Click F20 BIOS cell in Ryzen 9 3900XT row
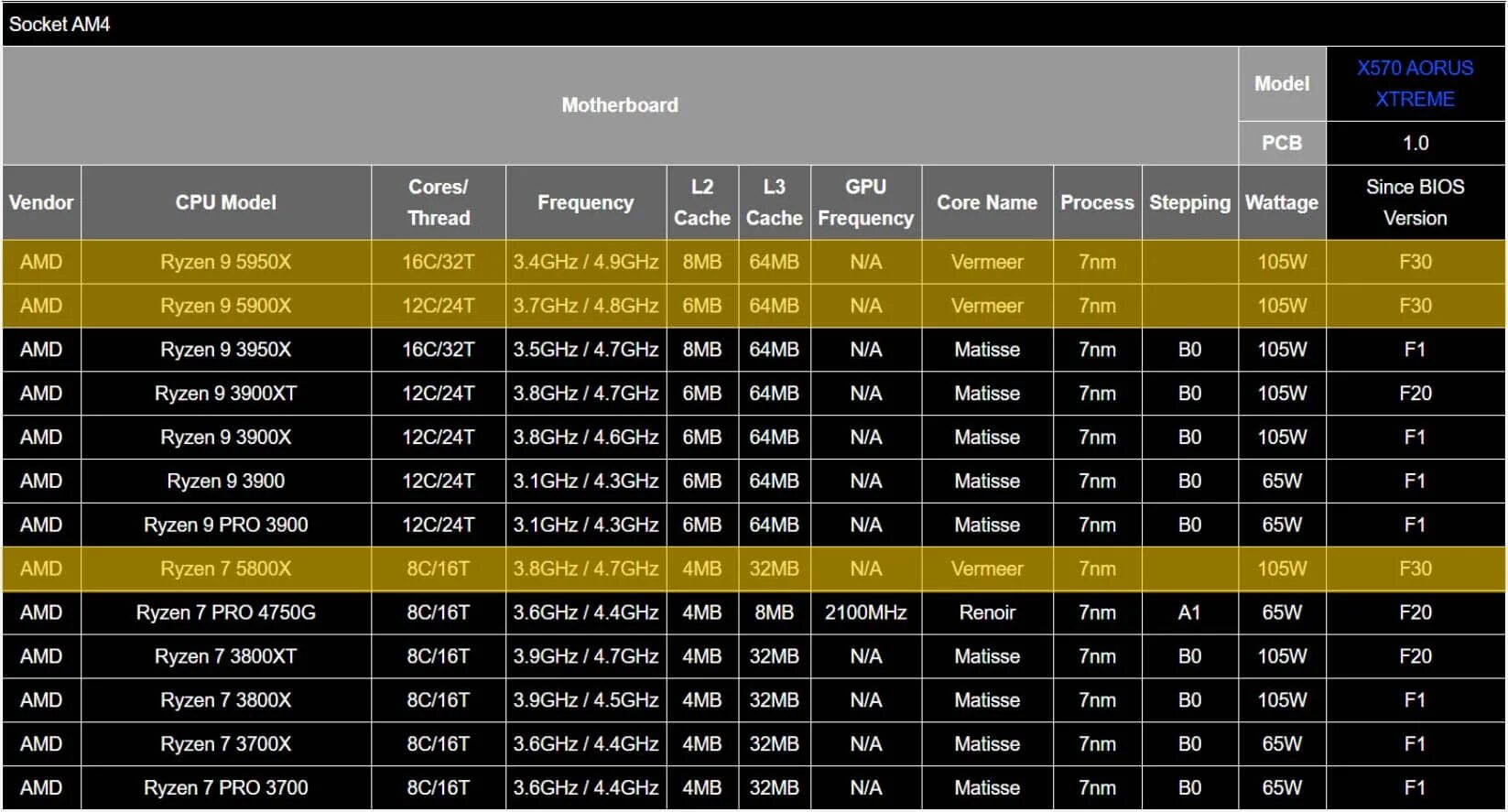Screen dimensions: 1508x812 1416,394
